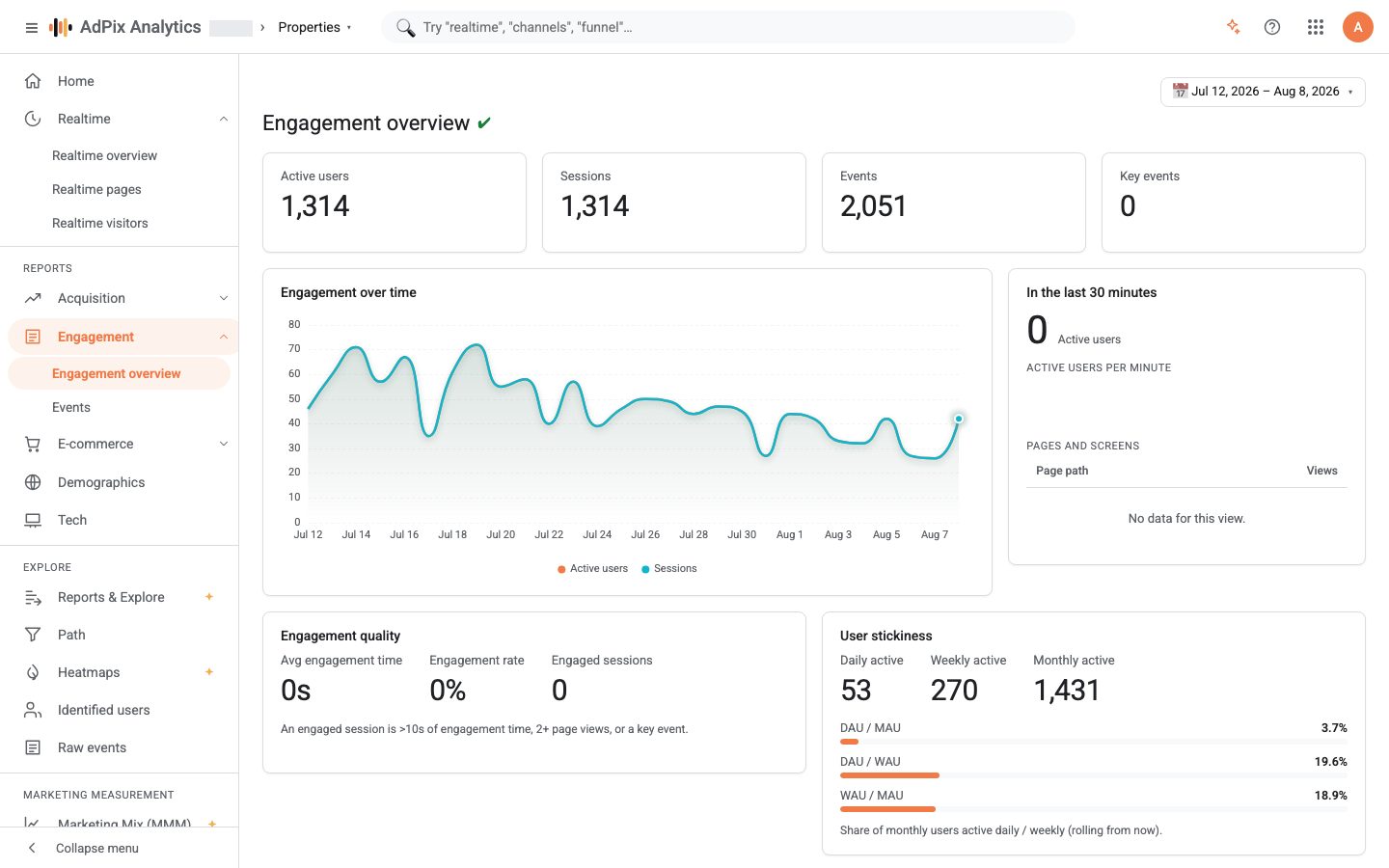The image size is (1389, 868).
Task: Toggle Active users series in chart legend
Action: pos(592,569)
